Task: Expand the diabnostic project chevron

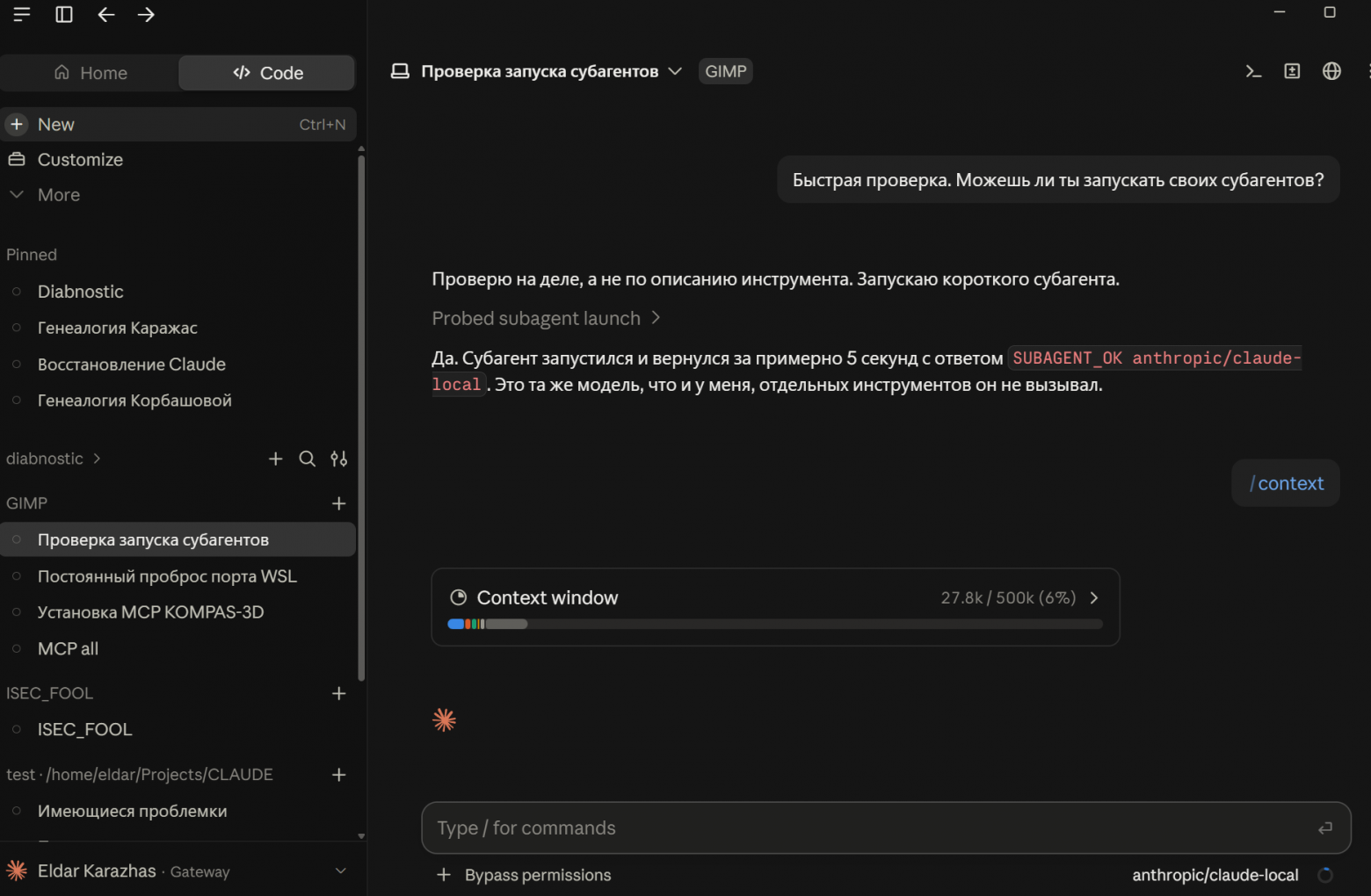Action: click(97, 459)
